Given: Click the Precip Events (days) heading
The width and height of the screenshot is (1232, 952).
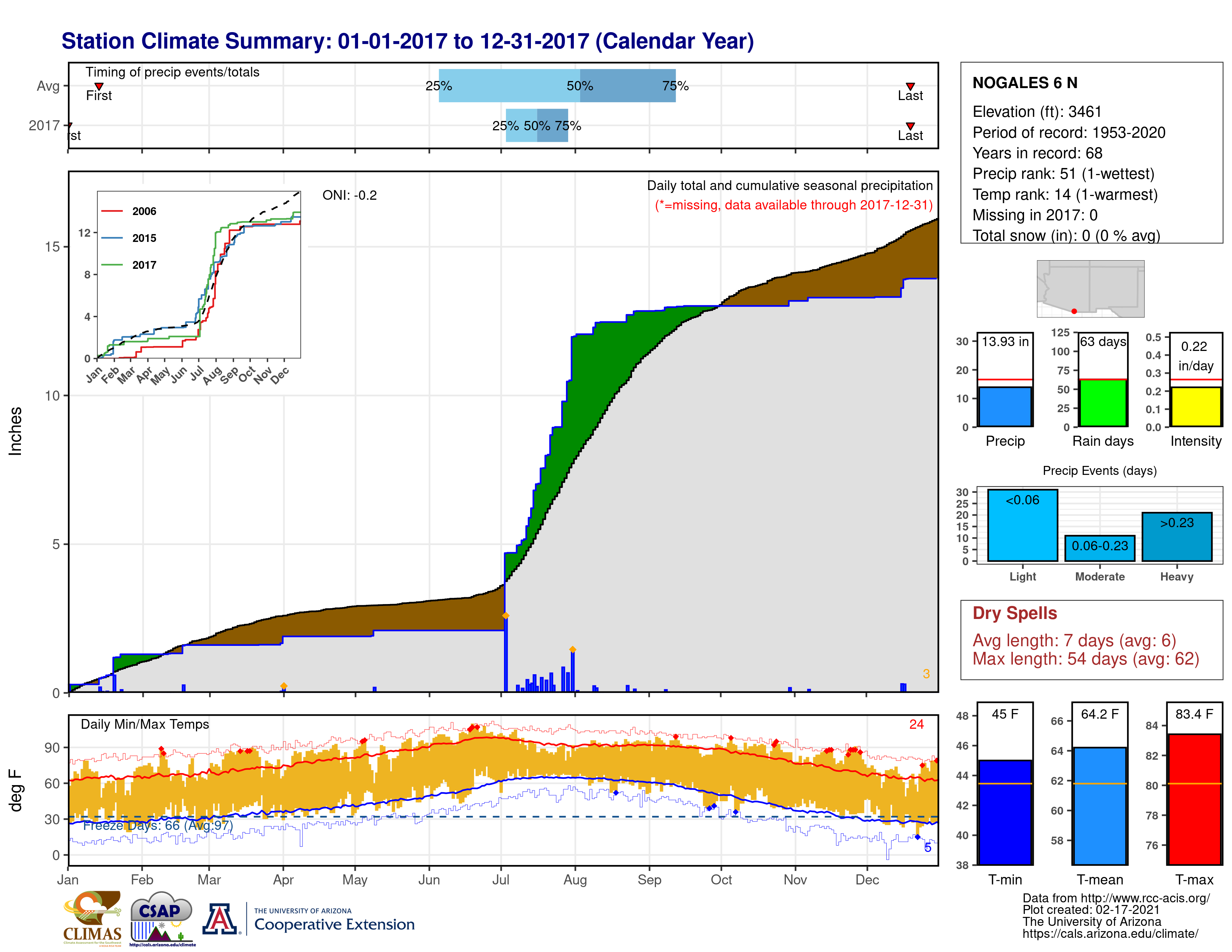Looking at the screenshot, I should tap(1099, 470).
